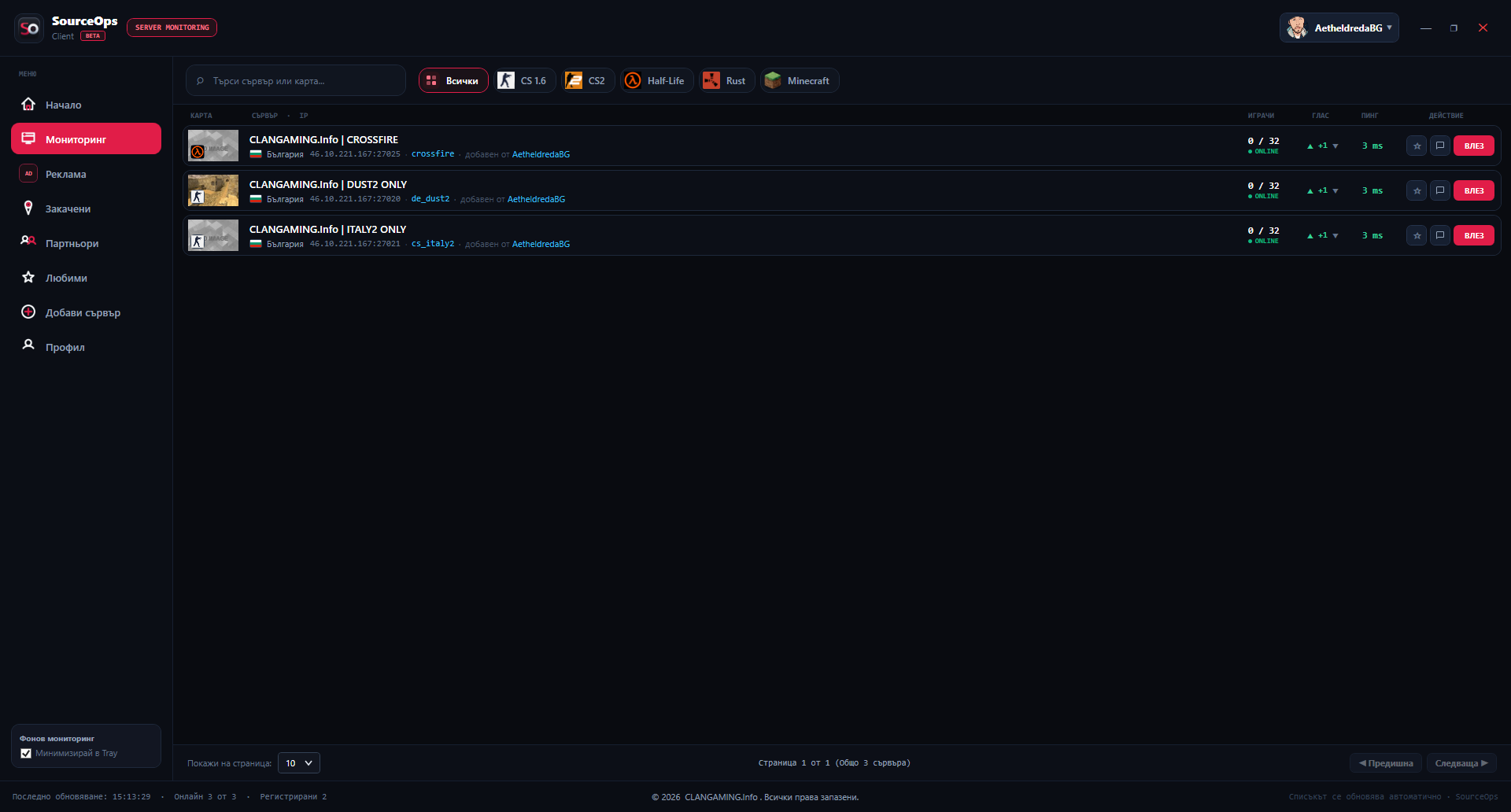Filter servers by CS2

pos(588,80)
